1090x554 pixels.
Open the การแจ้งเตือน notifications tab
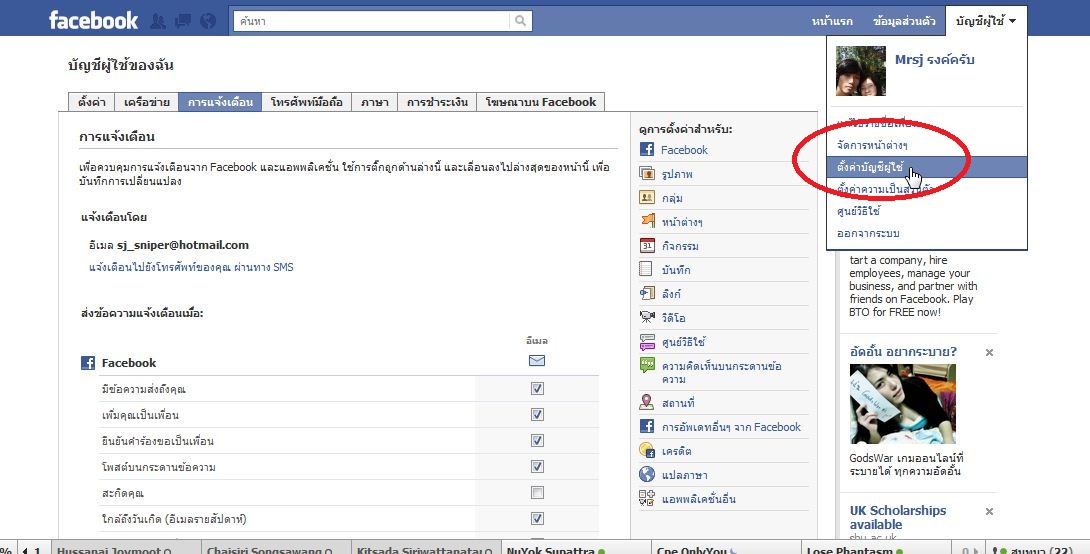pos(220,102)
